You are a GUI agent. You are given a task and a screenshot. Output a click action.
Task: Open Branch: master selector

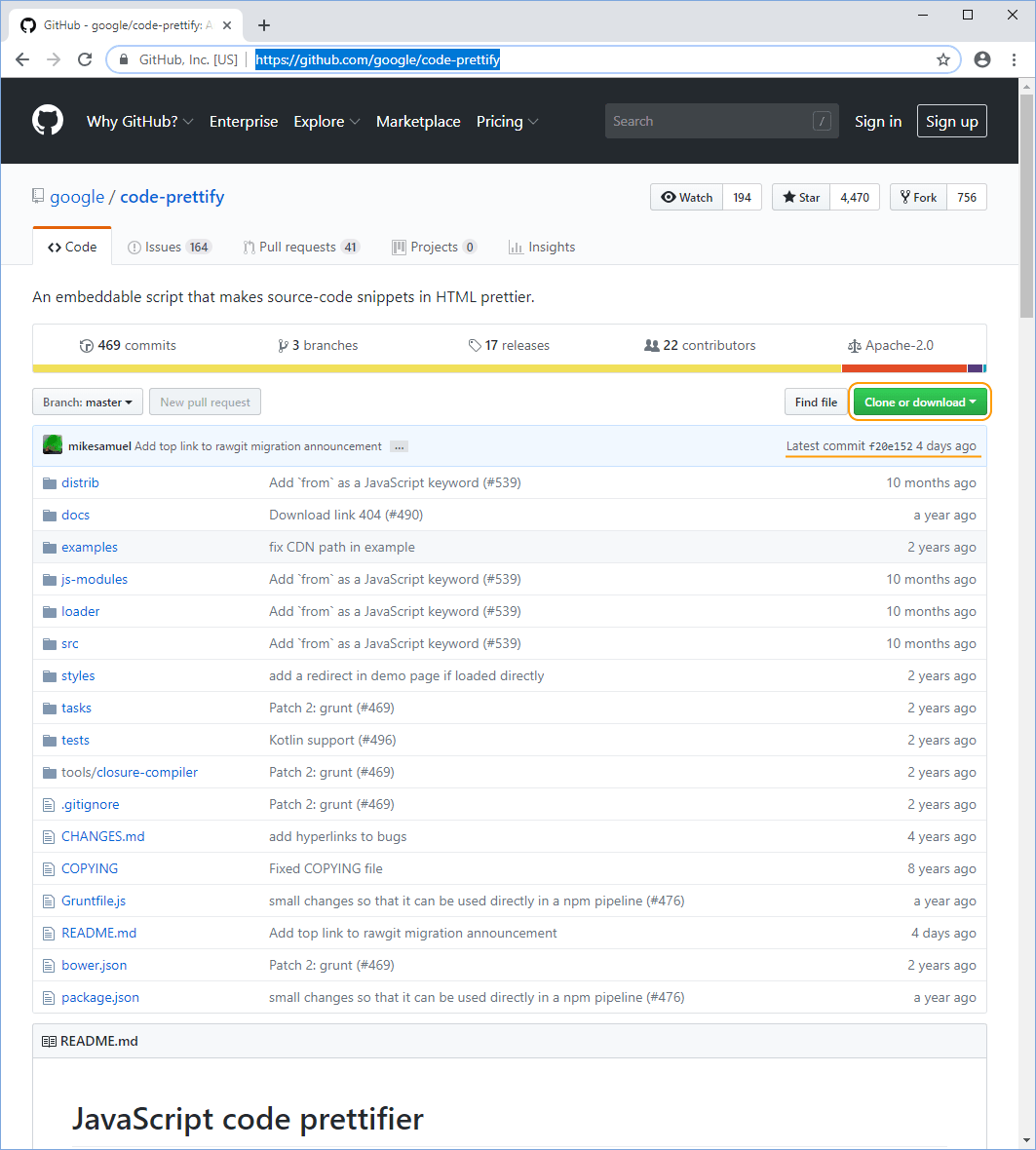click(x=88, y=402)
